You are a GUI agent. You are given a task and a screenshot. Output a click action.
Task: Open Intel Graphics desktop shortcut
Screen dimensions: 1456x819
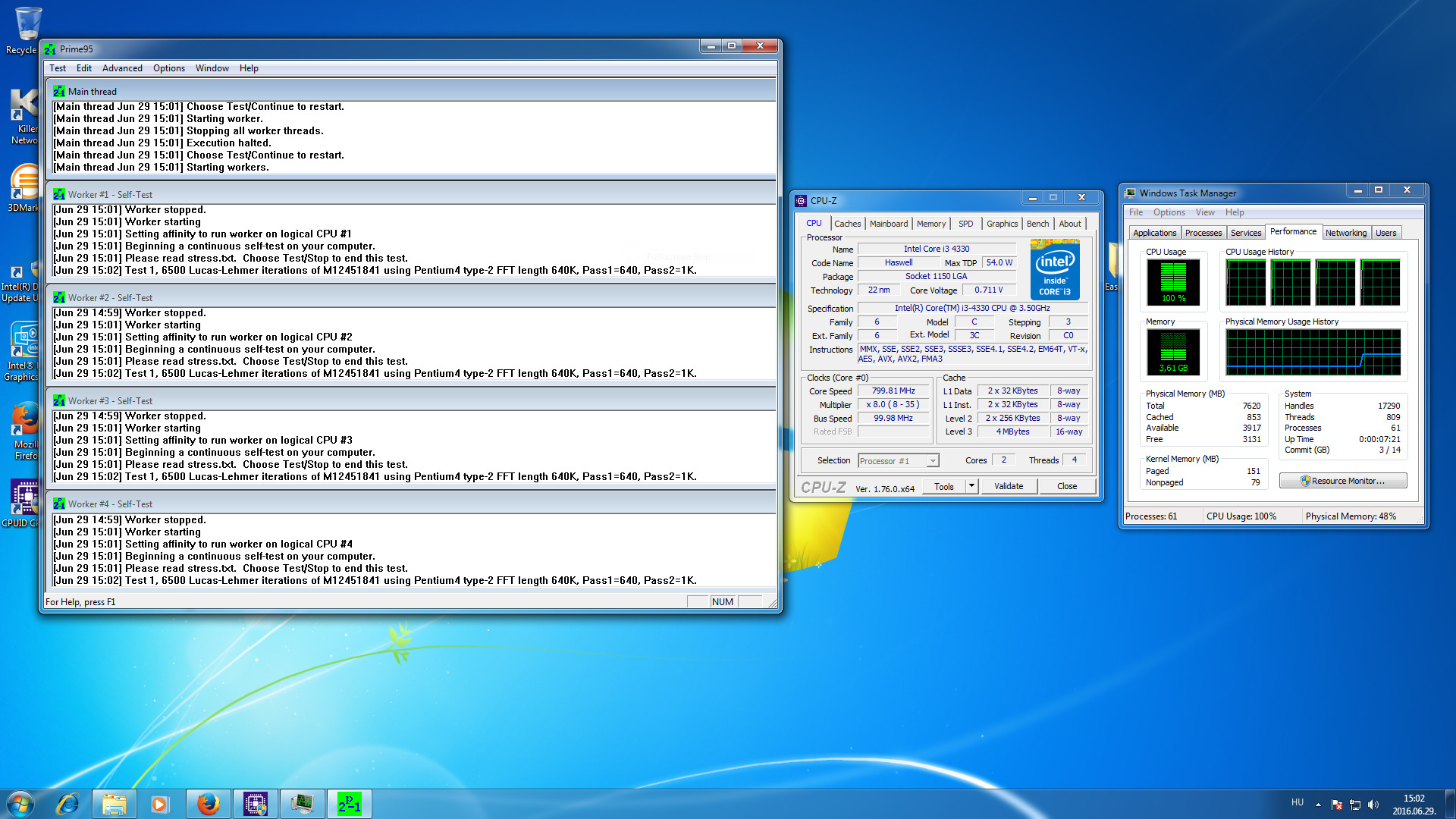click(x=21, y=350)
